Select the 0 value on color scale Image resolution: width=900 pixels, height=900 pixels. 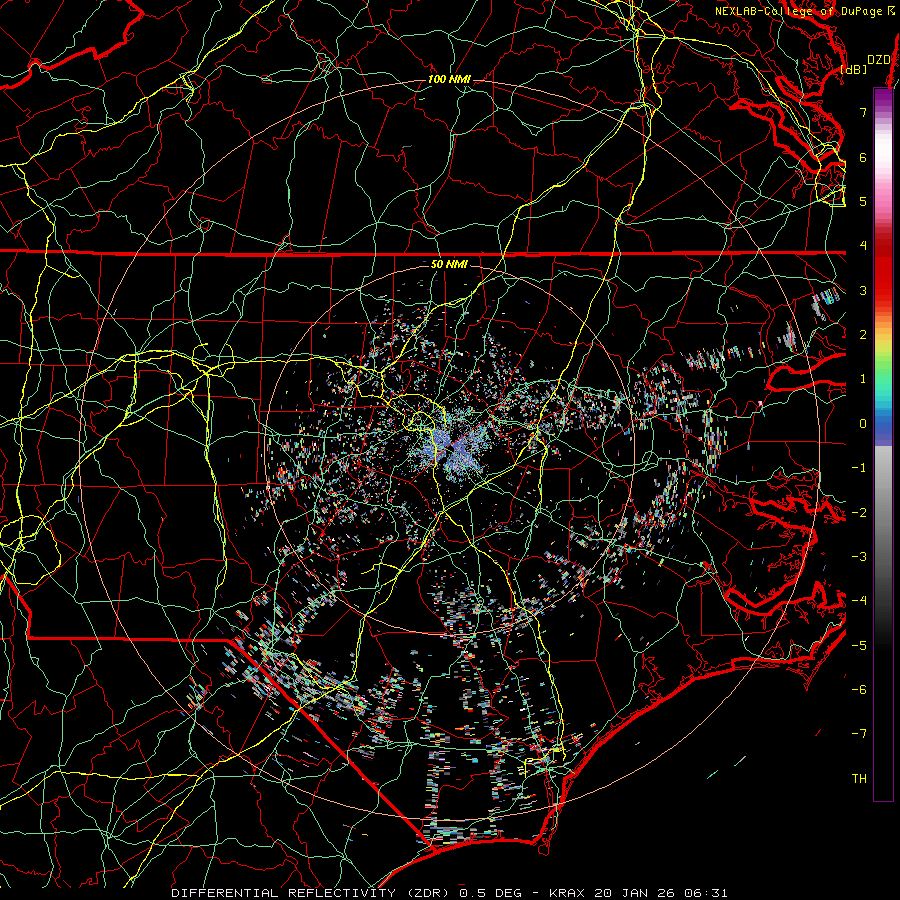pyautogui.click(x=863, y=423)
